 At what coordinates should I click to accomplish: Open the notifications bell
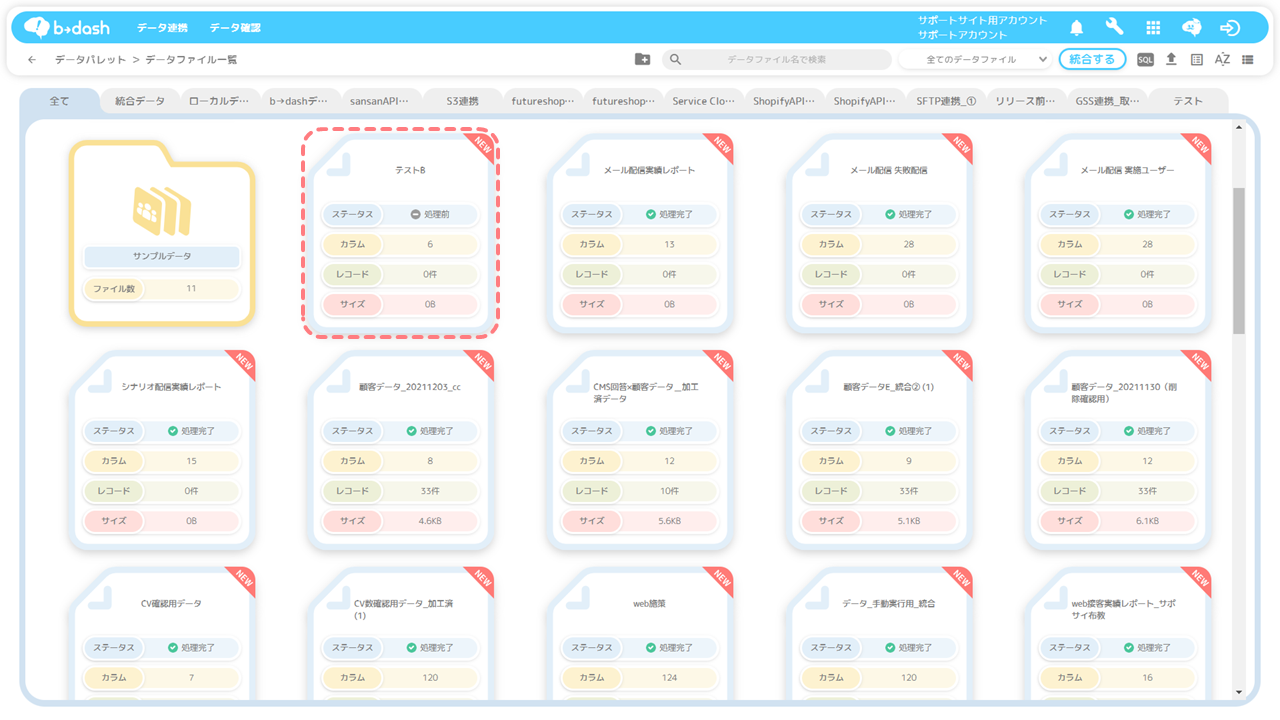[x=1077, y=28]
